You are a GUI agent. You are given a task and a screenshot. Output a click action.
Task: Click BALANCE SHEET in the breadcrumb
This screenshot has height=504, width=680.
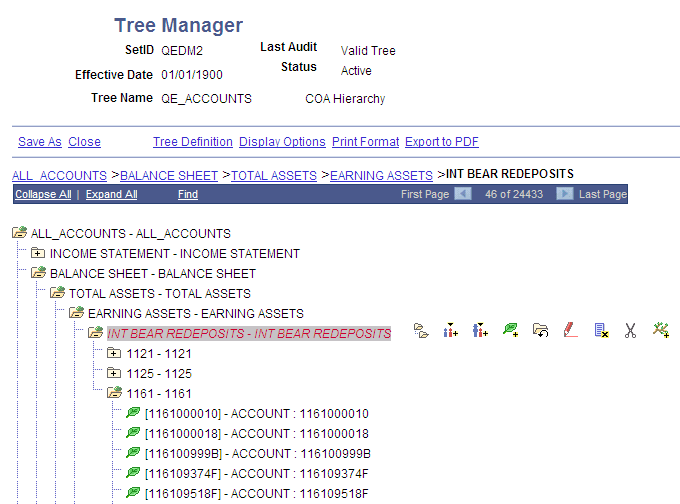coord(169,176)
